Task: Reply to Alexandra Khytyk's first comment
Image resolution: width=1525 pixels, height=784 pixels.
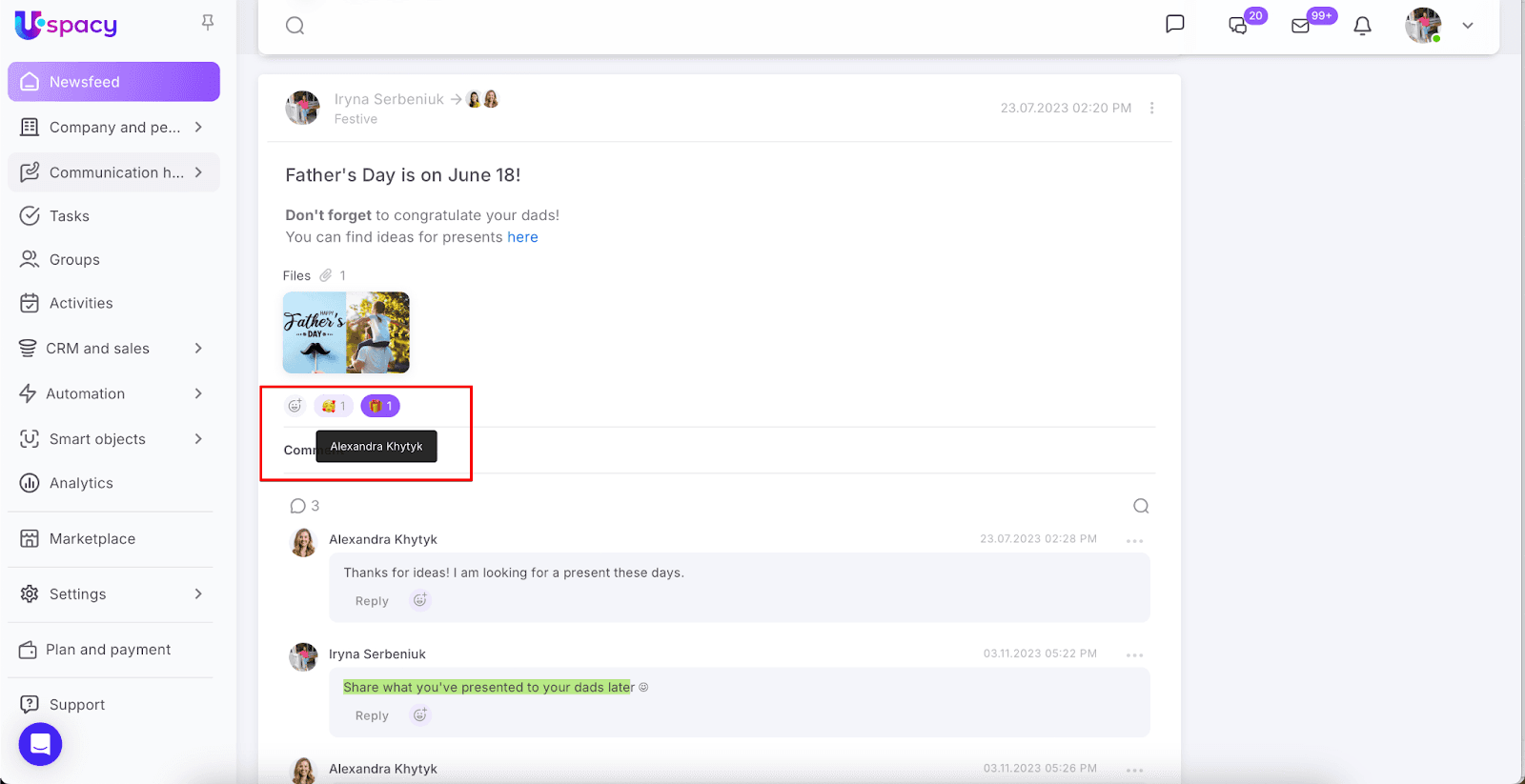Action: pyautogui.click(x=372, y=601)
